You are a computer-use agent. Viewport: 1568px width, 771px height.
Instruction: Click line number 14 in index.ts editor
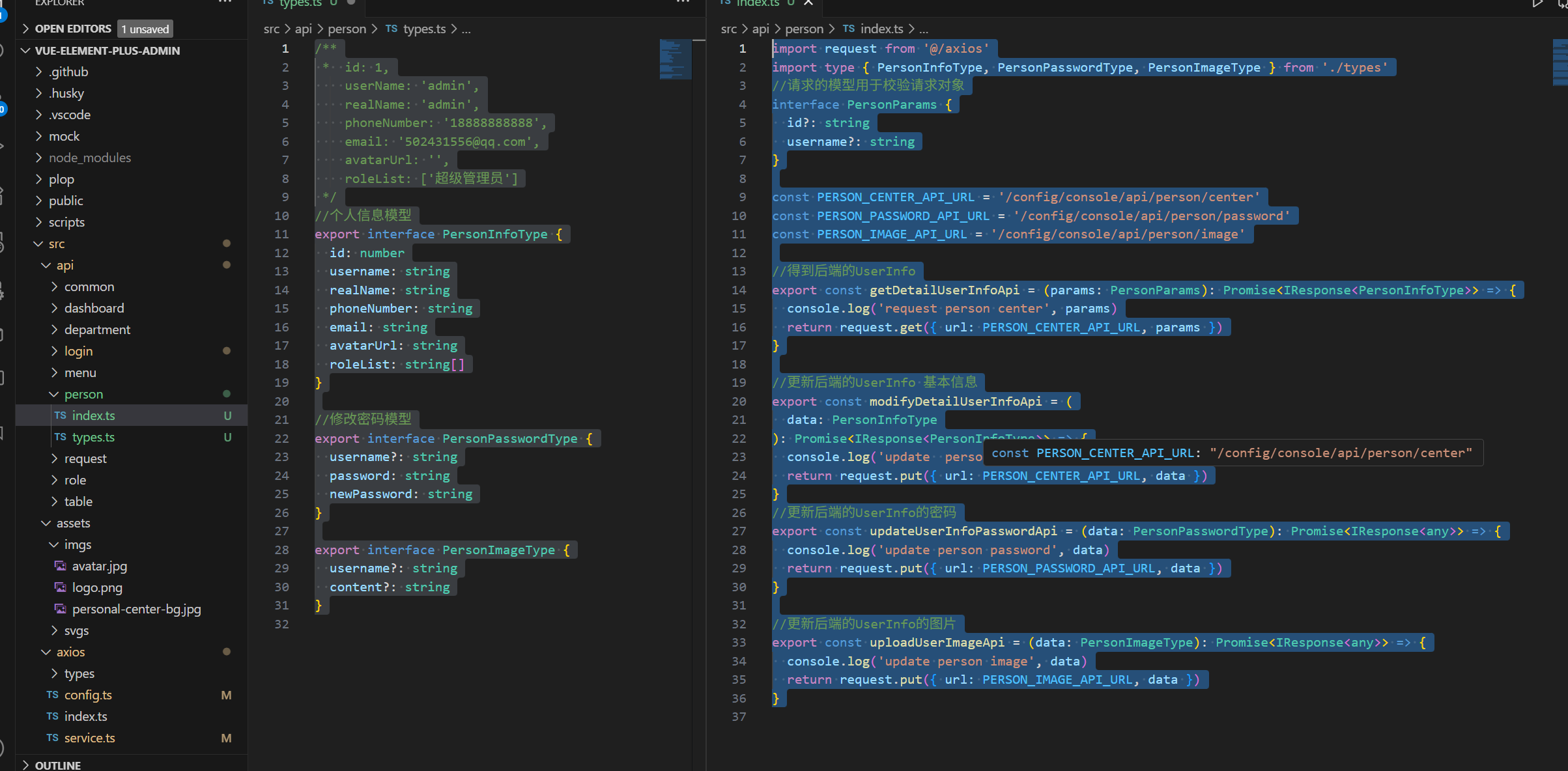(739, 290)
